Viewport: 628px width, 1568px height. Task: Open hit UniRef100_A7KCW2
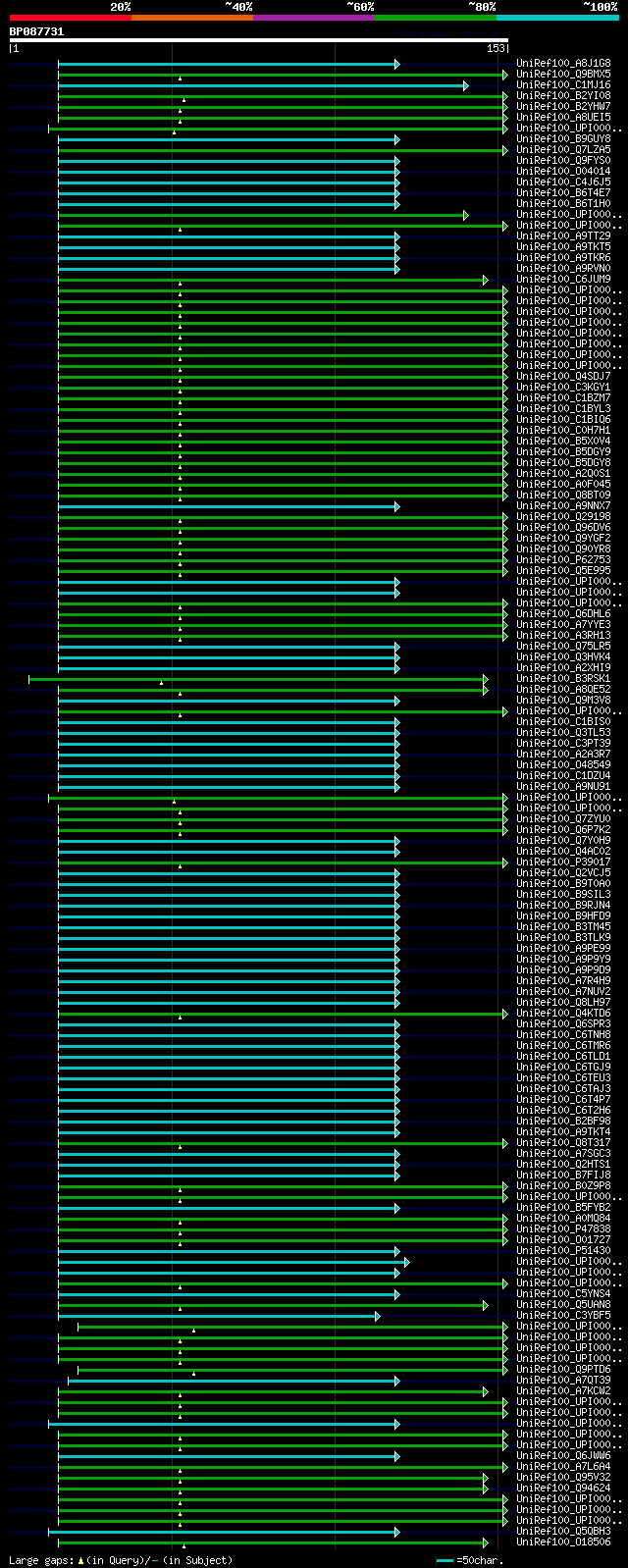click(563, 1391)
